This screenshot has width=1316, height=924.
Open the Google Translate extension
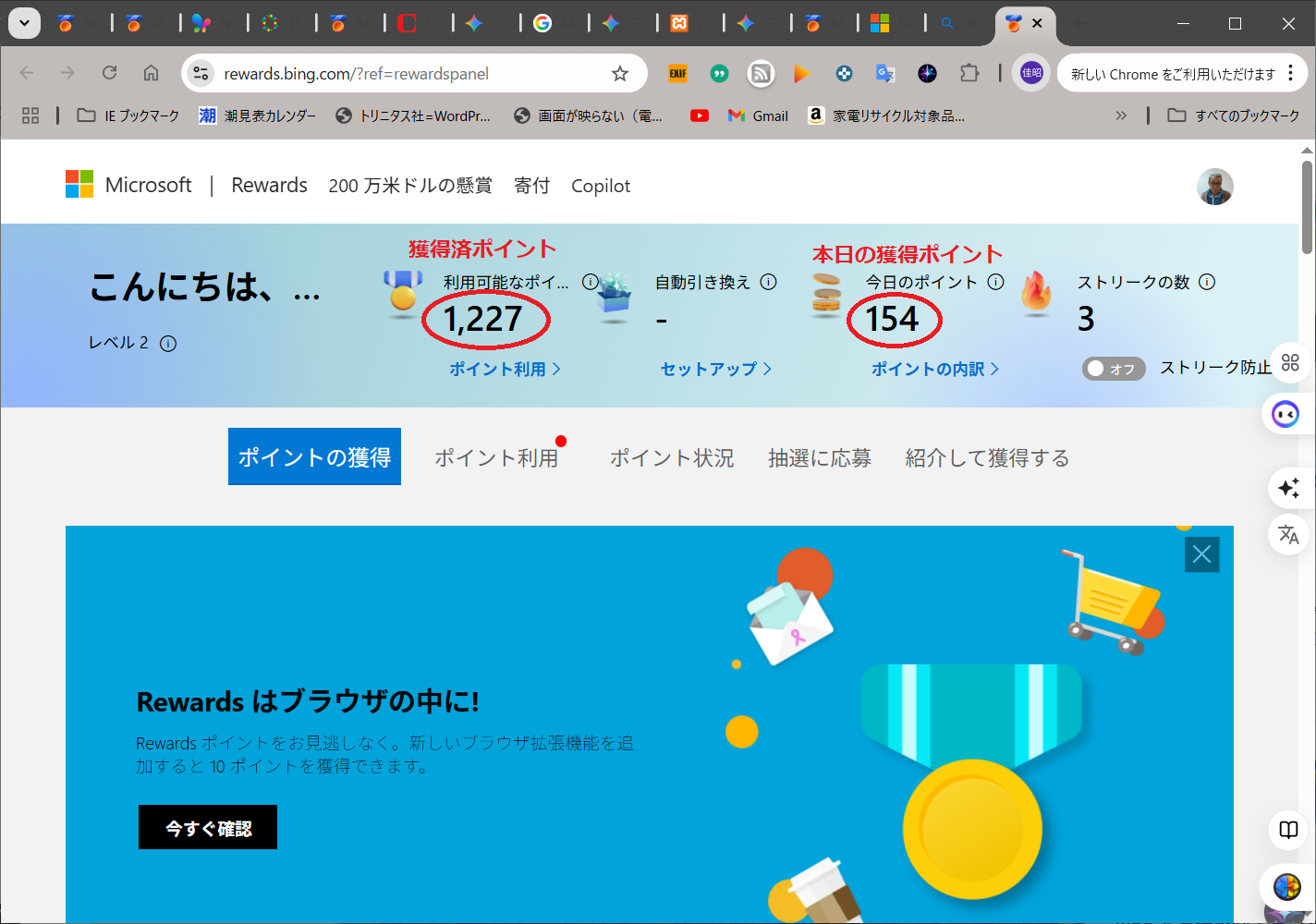pyautogui.click(x=885, y=73)
